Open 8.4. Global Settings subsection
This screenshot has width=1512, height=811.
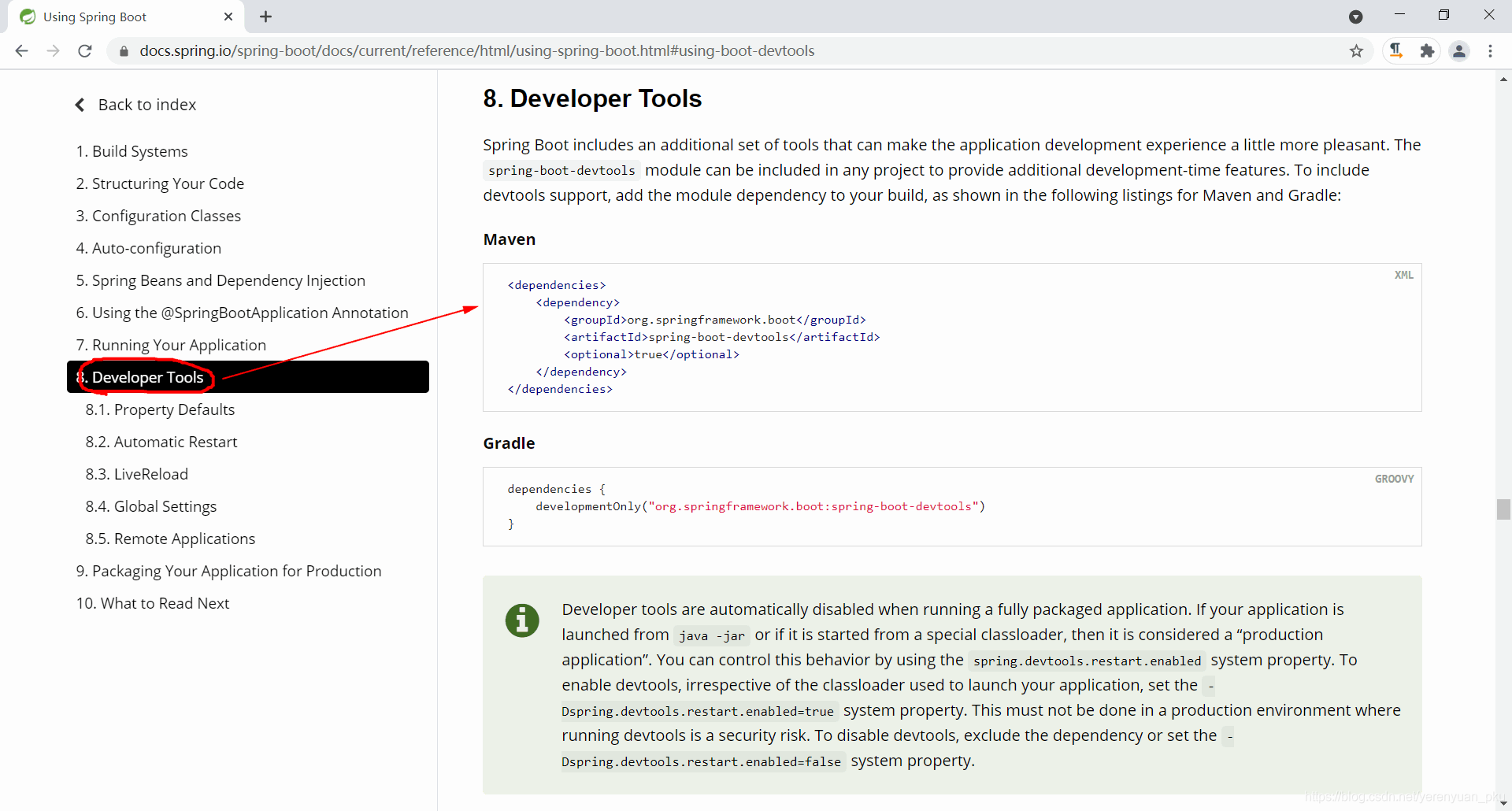(x=150, y=506)
